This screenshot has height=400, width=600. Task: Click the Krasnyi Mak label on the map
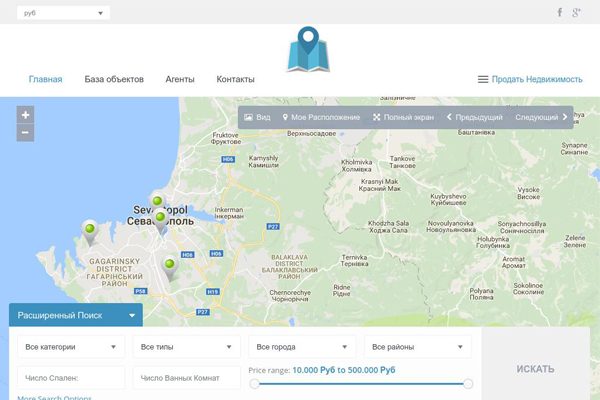coord(380,185)
